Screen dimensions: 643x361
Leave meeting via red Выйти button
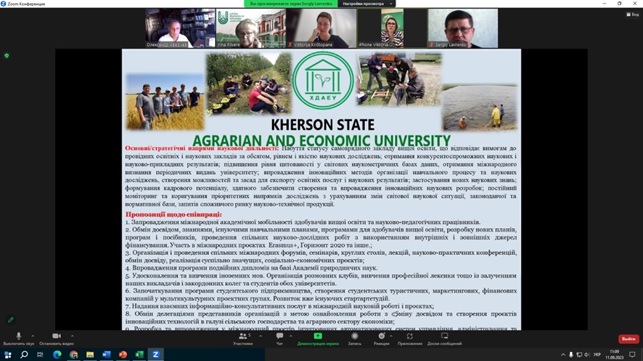pos(628,339)
